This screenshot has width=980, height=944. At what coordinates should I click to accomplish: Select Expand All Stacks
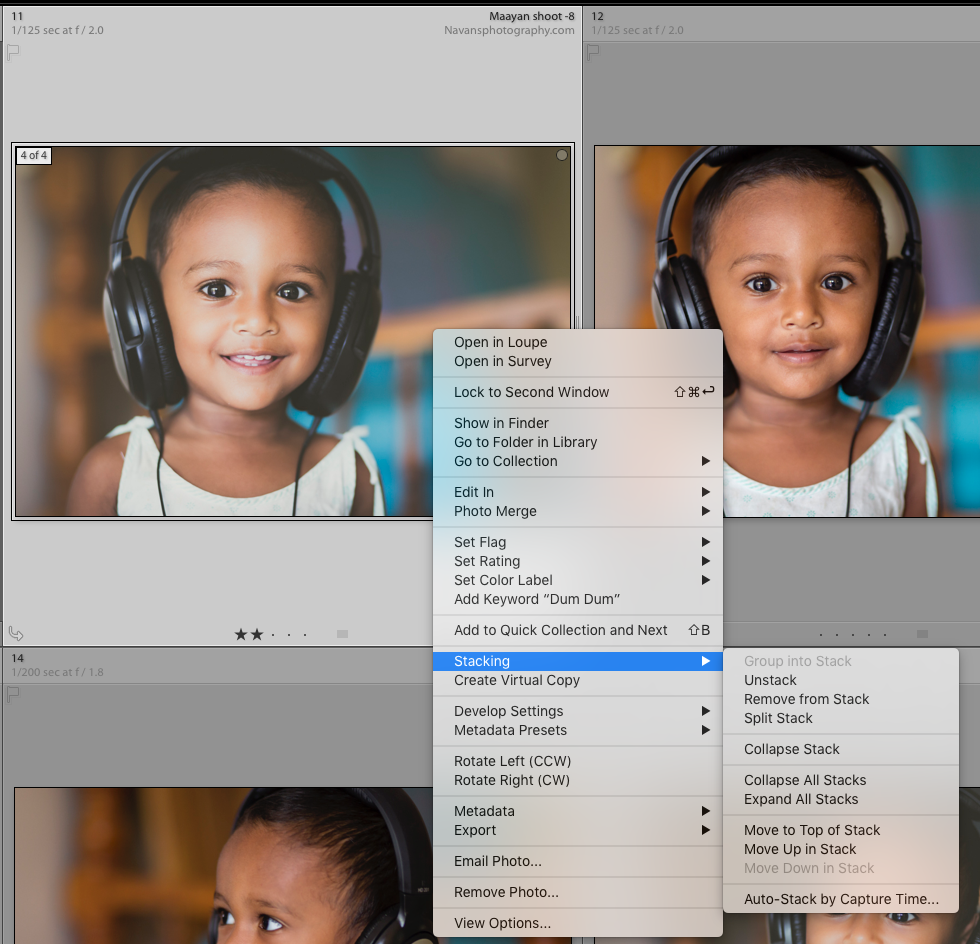(x=841, y=799)
